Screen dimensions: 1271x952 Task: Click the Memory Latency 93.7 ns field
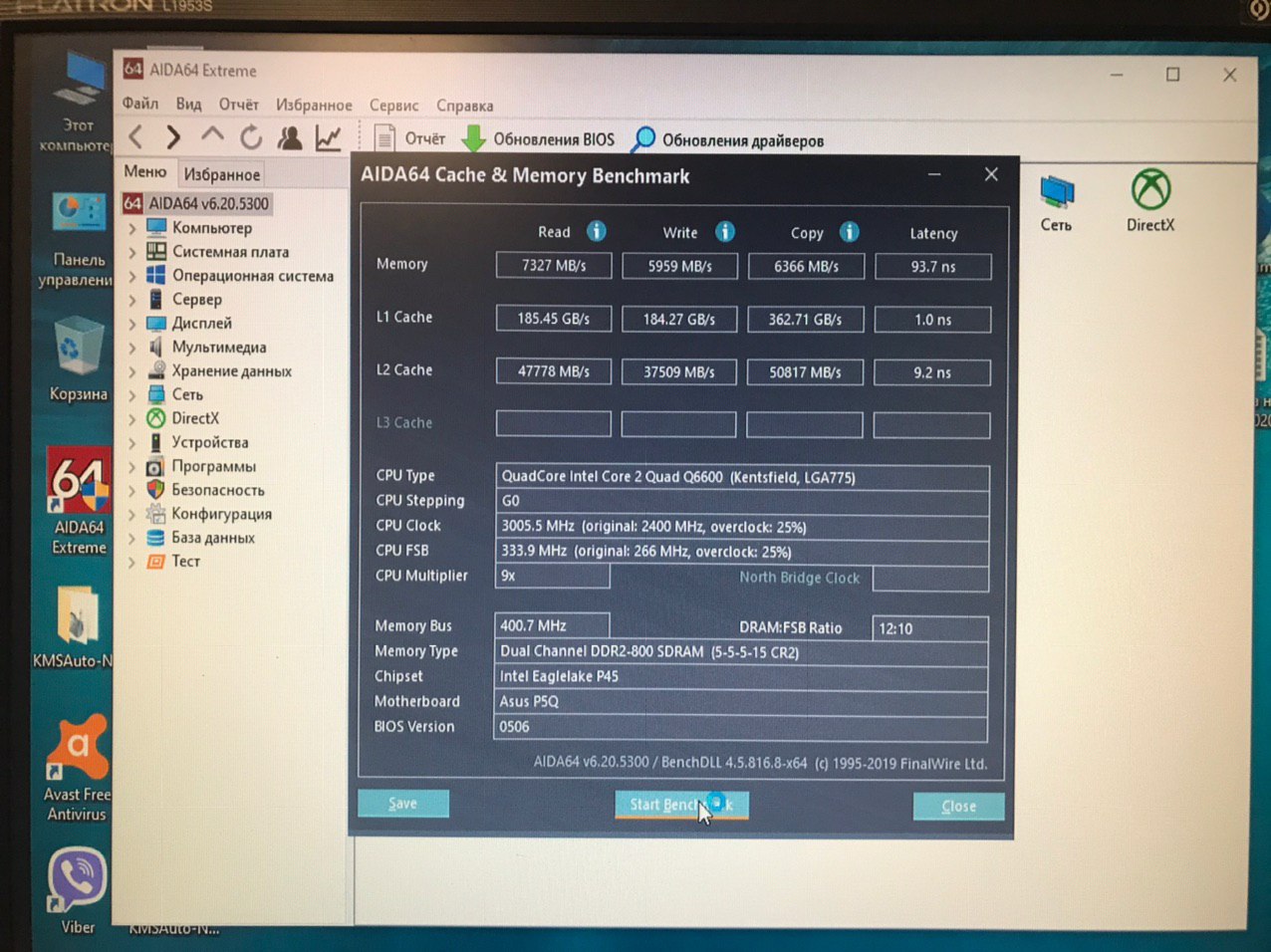[932, 267]
